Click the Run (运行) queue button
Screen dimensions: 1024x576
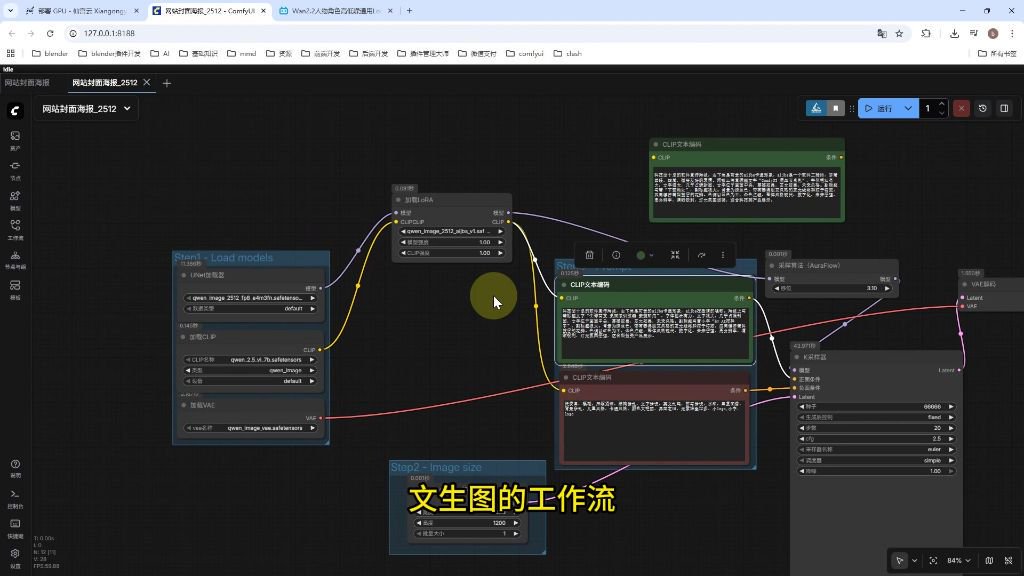coord(879,108)
